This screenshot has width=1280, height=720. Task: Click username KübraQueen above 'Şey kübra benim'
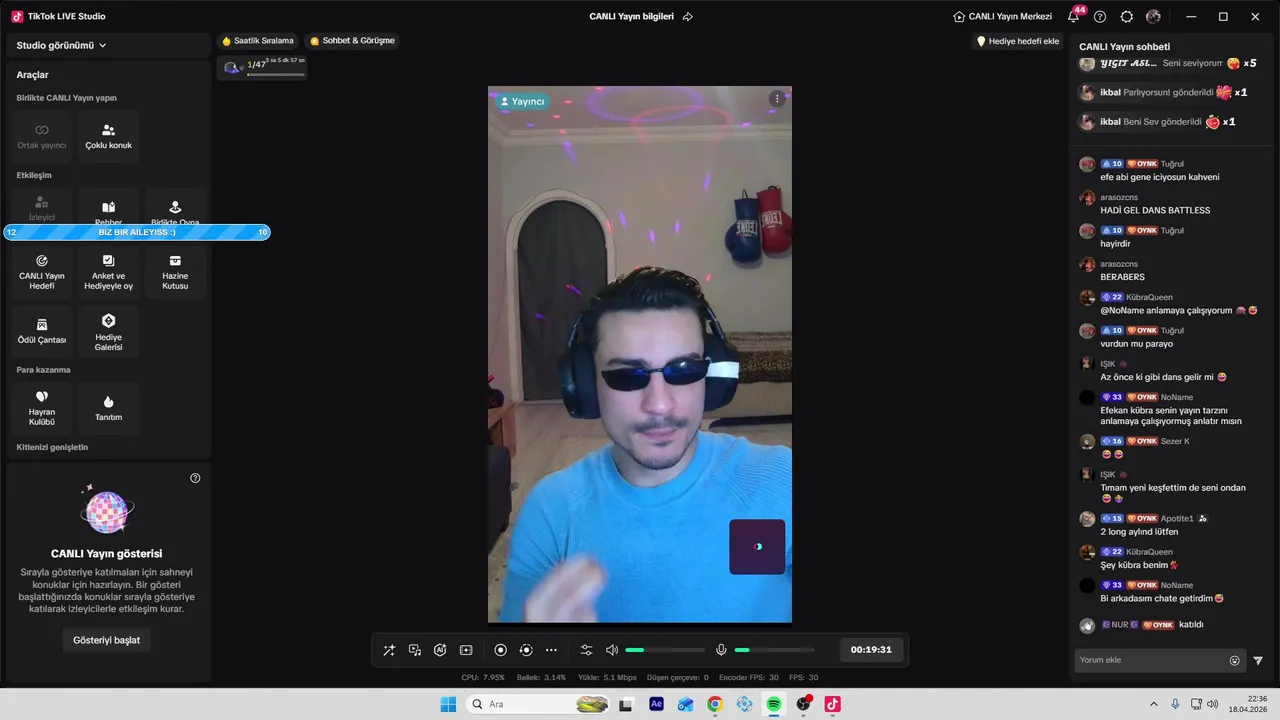pos(1148,552)
